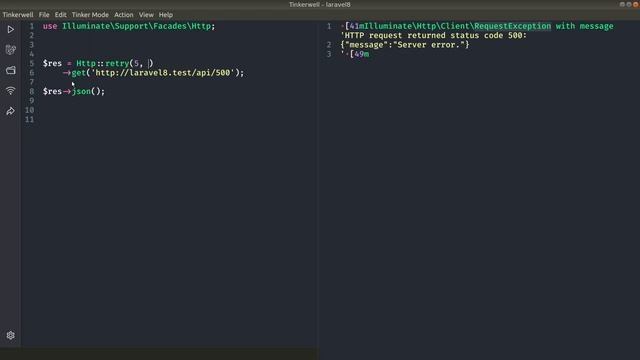Click the '[49m' output on line 3
The width and height of the screenshot is (640, 360).
(359, 54)
